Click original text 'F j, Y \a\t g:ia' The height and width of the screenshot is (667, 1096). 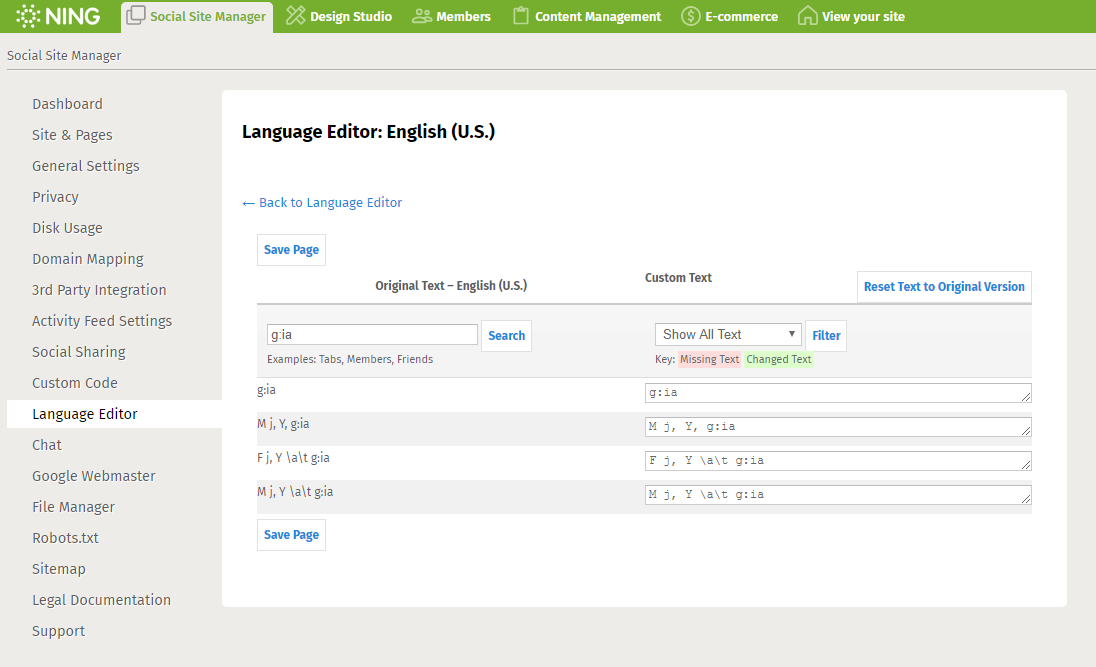pyautogui.click(x=293, y=458)
